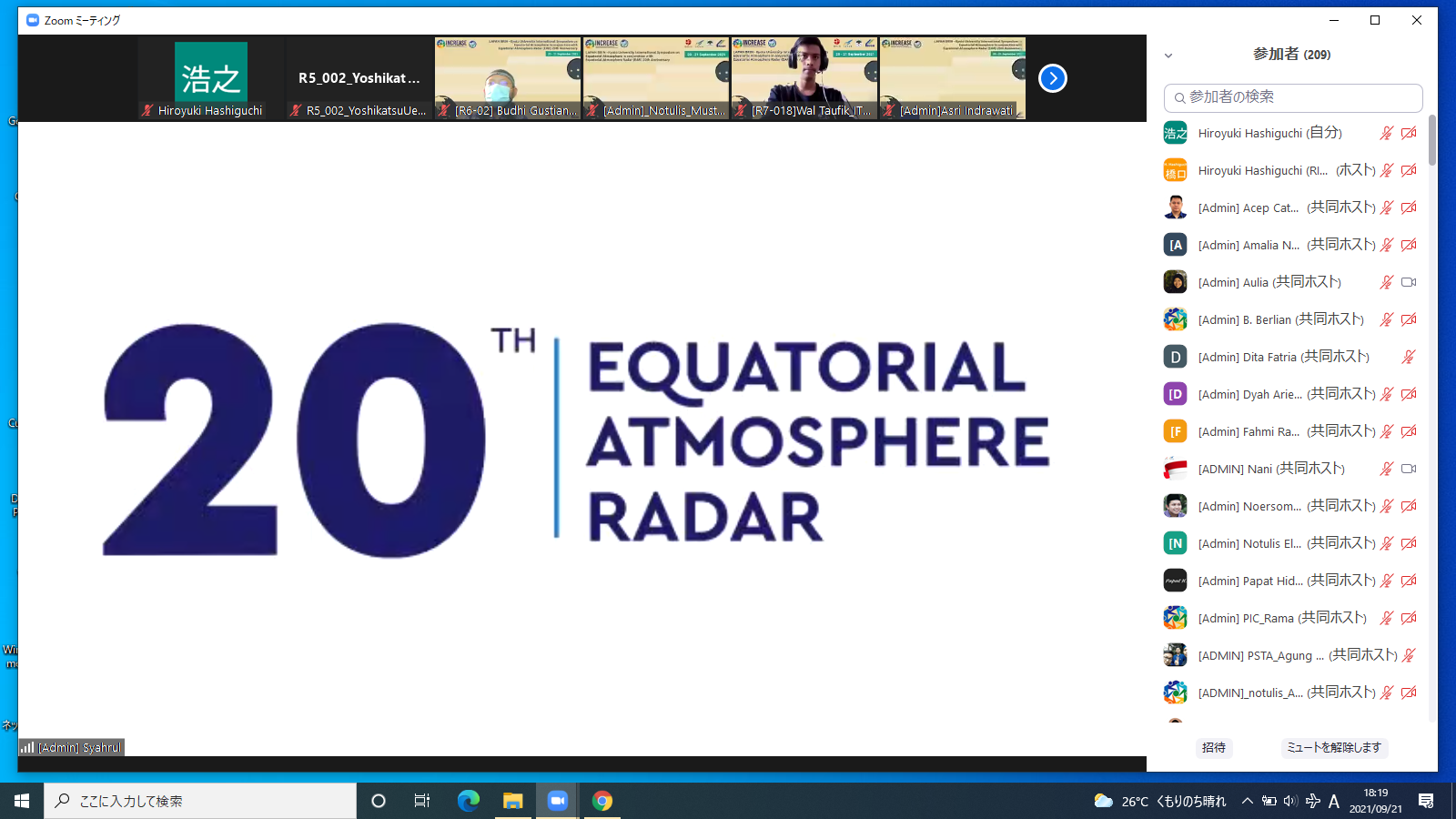Click the video-off icon for Hiroyuki Hashiguchi (self)
The image size is (1456, 819).
tap(1409, 133)
